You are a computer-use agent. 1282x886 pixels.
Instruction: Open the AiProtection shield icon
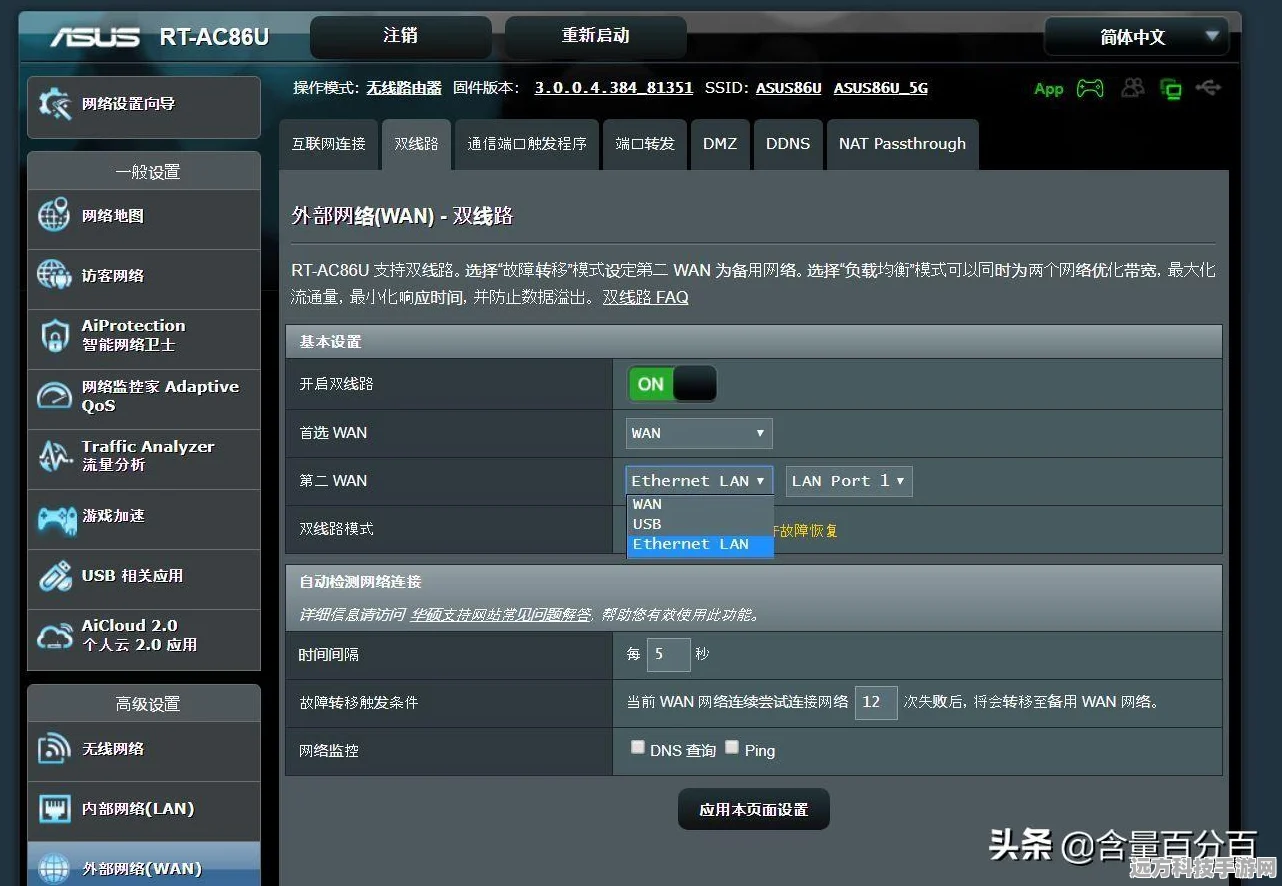[x=54, y=335]
